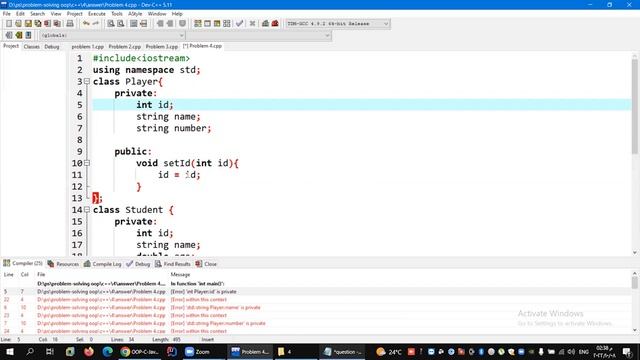This screenshot has height=360, width=640.
Task: Click the Close All toolbar icon
Action: (x=58, y=24)
